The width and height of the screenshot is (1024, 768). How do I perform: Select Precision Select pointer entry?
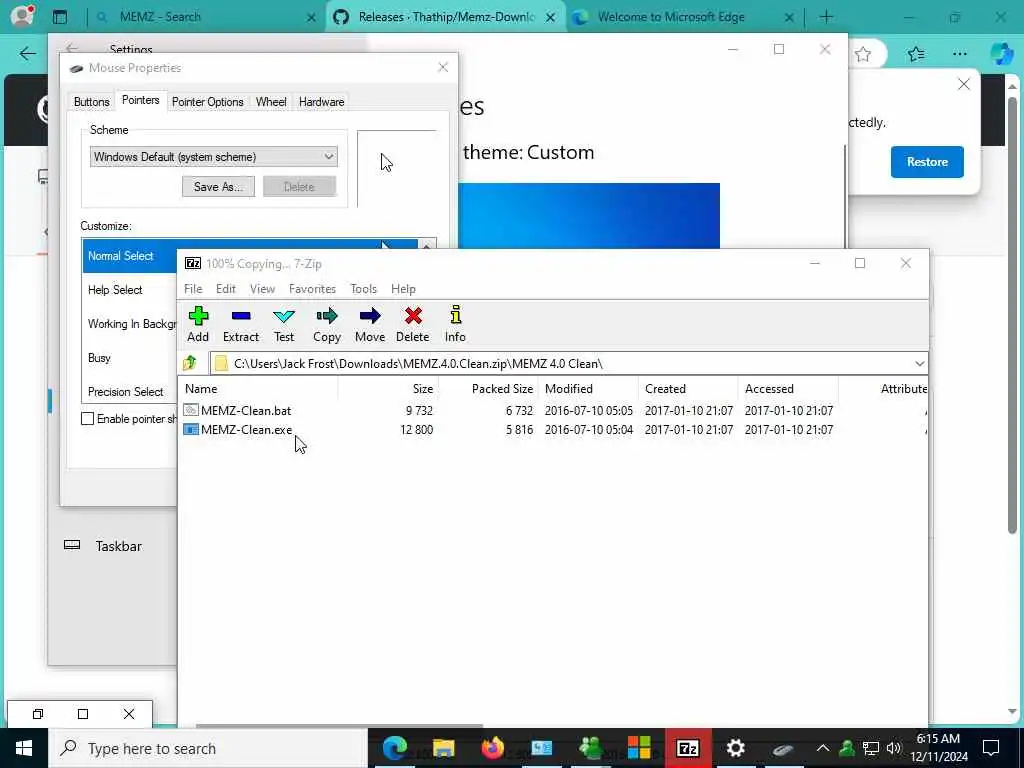click(131, 392)
